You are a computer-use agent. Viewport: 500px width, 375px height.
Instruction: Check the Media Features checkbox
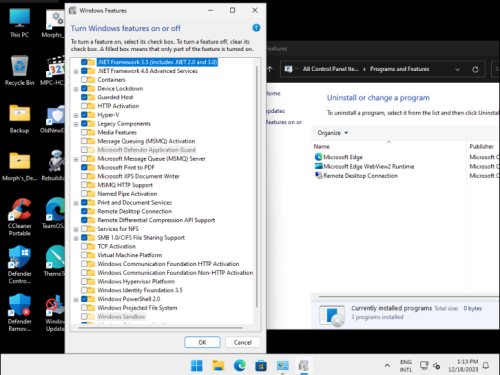[x=84, y=132]
